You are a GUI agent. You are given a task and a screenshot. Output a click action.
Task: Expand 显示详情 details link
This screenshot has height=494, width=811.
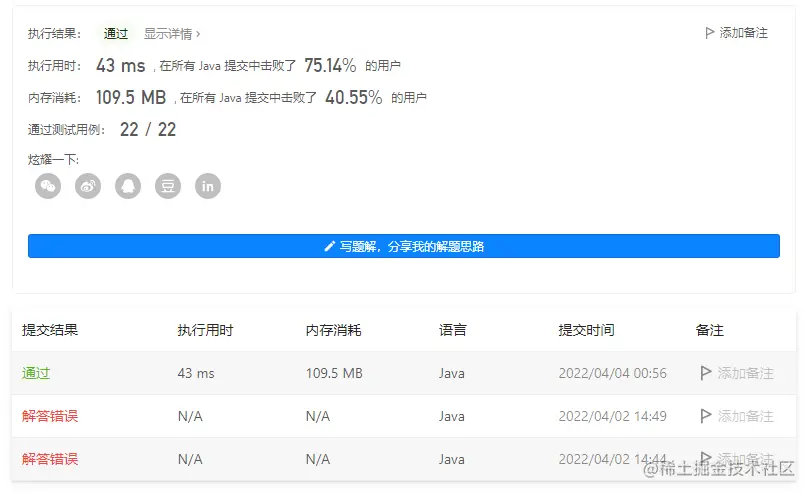(x=172, y=34)
